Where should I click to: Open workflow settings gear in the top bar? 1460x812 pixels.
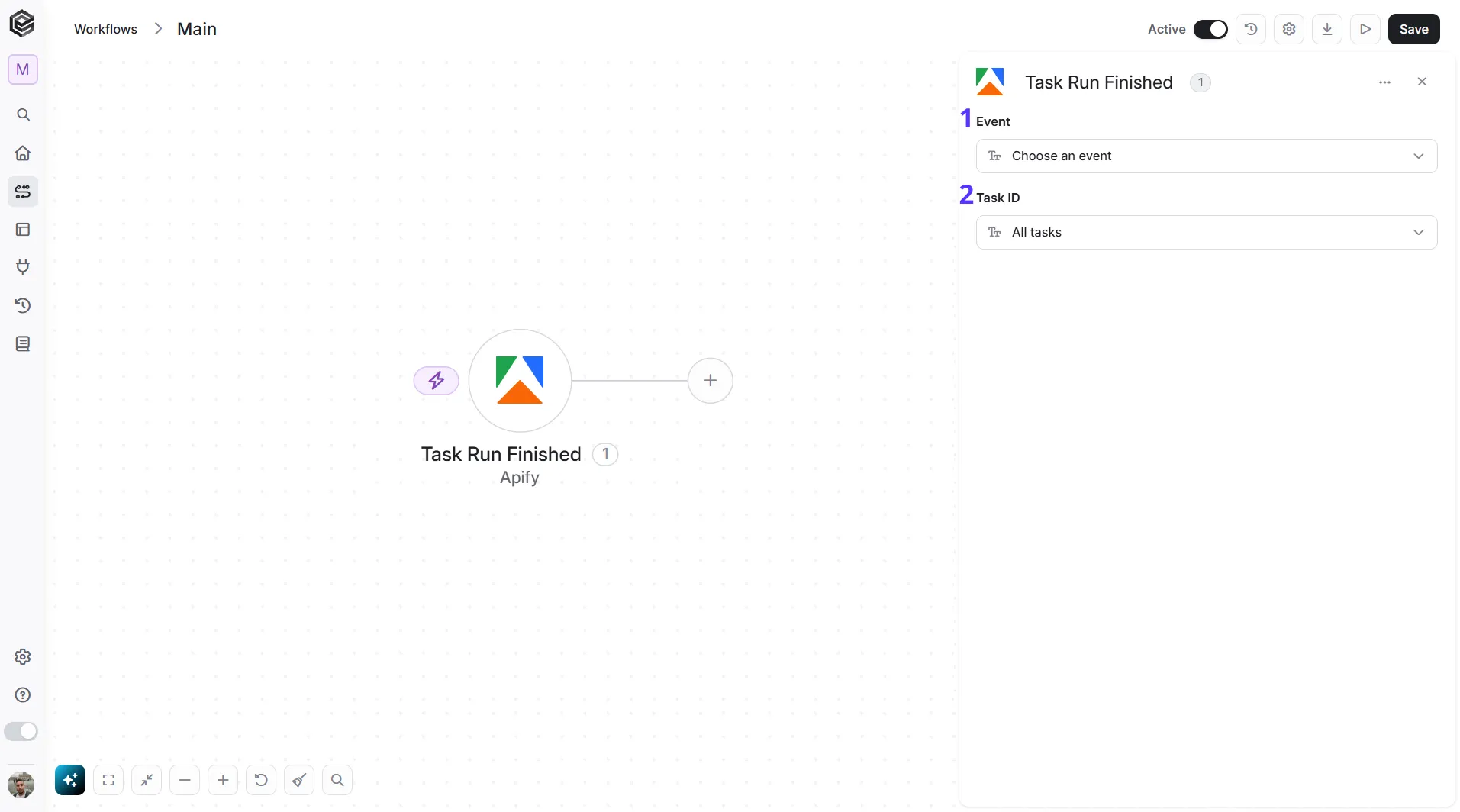[x=1289, y=29]
